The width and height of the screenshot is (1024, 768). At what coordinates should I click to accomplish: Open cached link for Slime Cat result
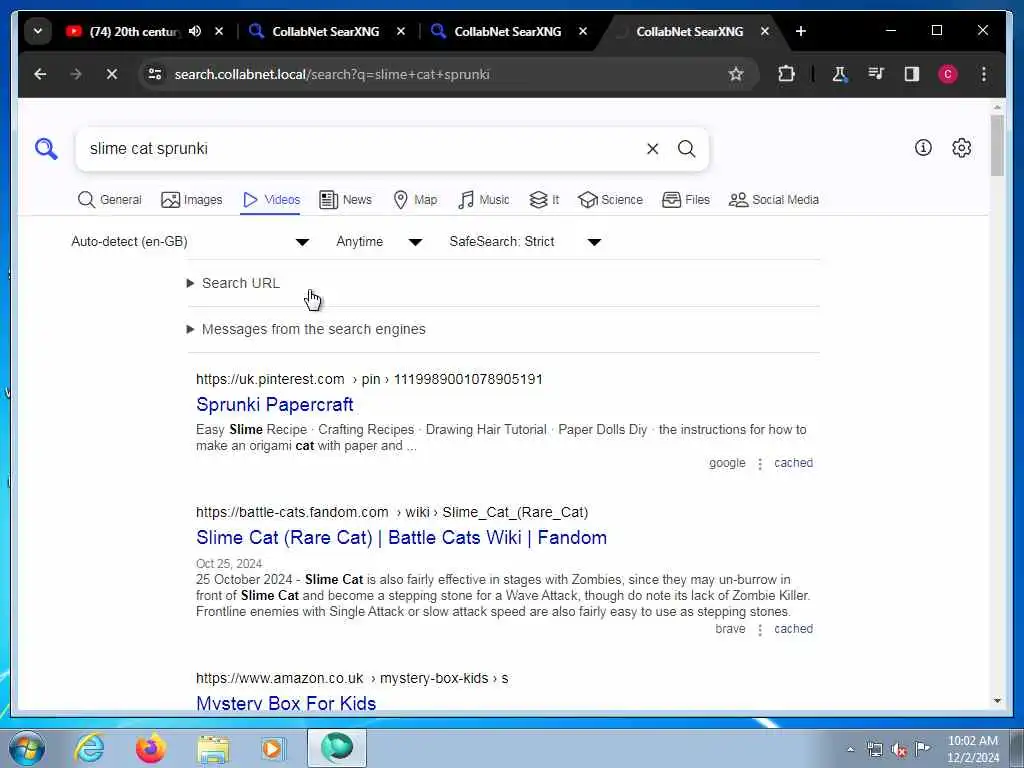tap(793, 629)
